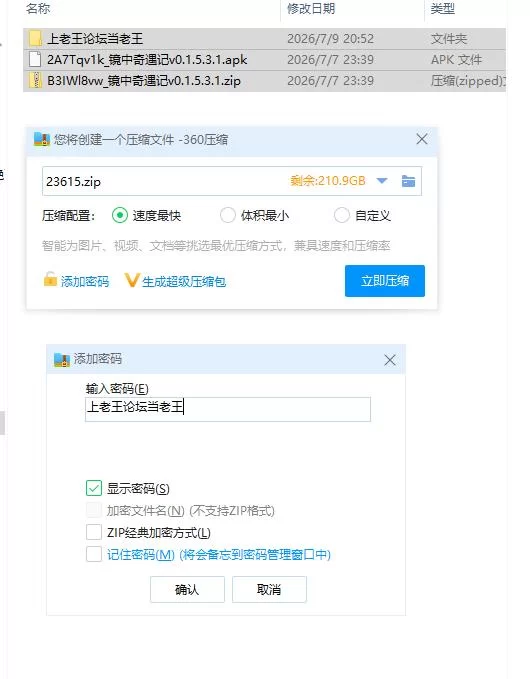Click 生成超级压缩包 link

184,281
